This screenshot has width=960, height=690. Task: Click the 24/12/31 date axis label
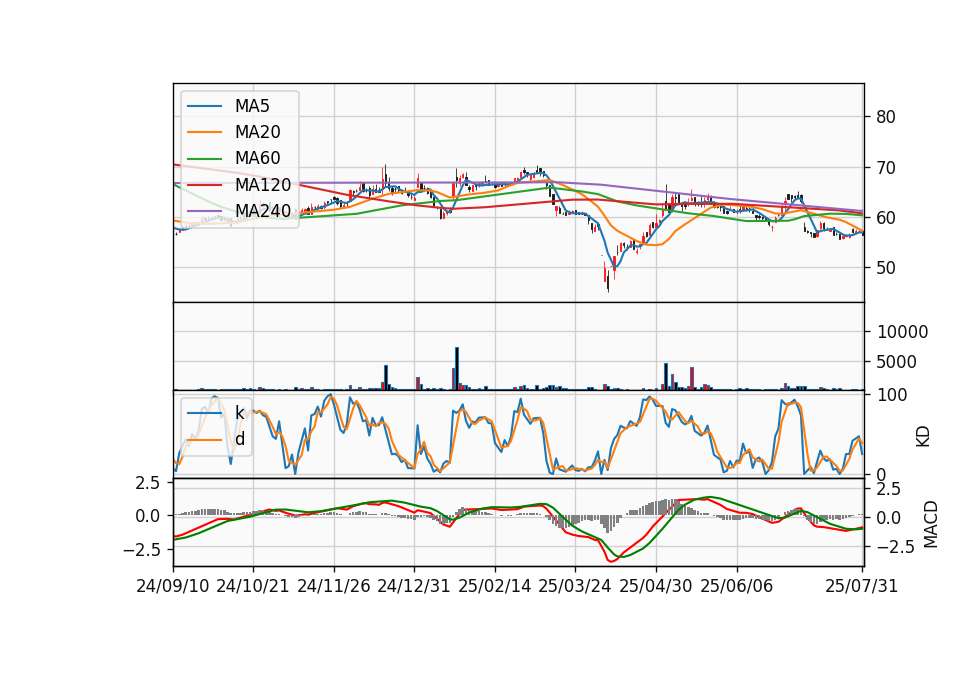click(x=414, y=586)
